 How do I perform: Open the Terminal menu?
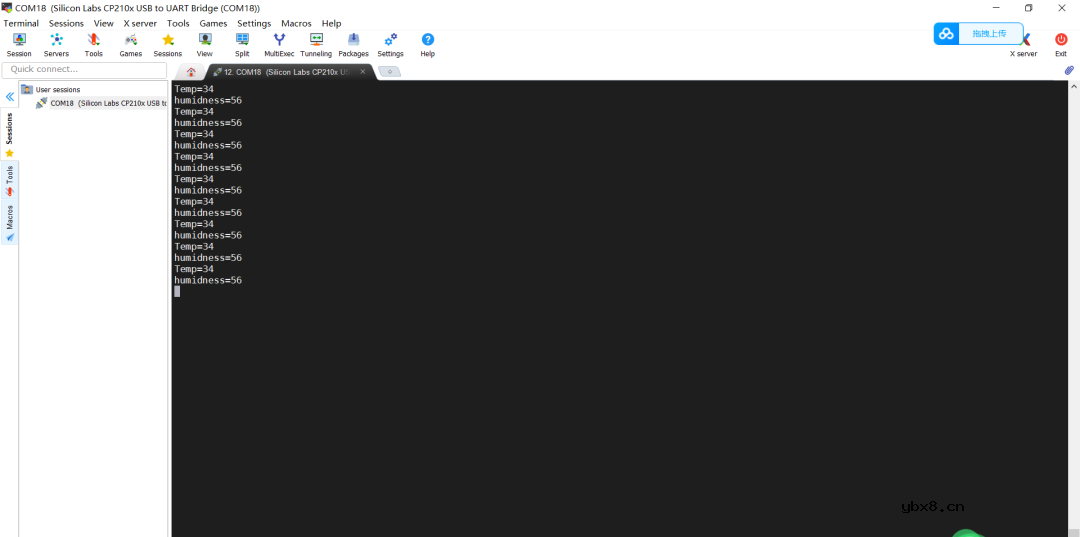click(21, 23)
